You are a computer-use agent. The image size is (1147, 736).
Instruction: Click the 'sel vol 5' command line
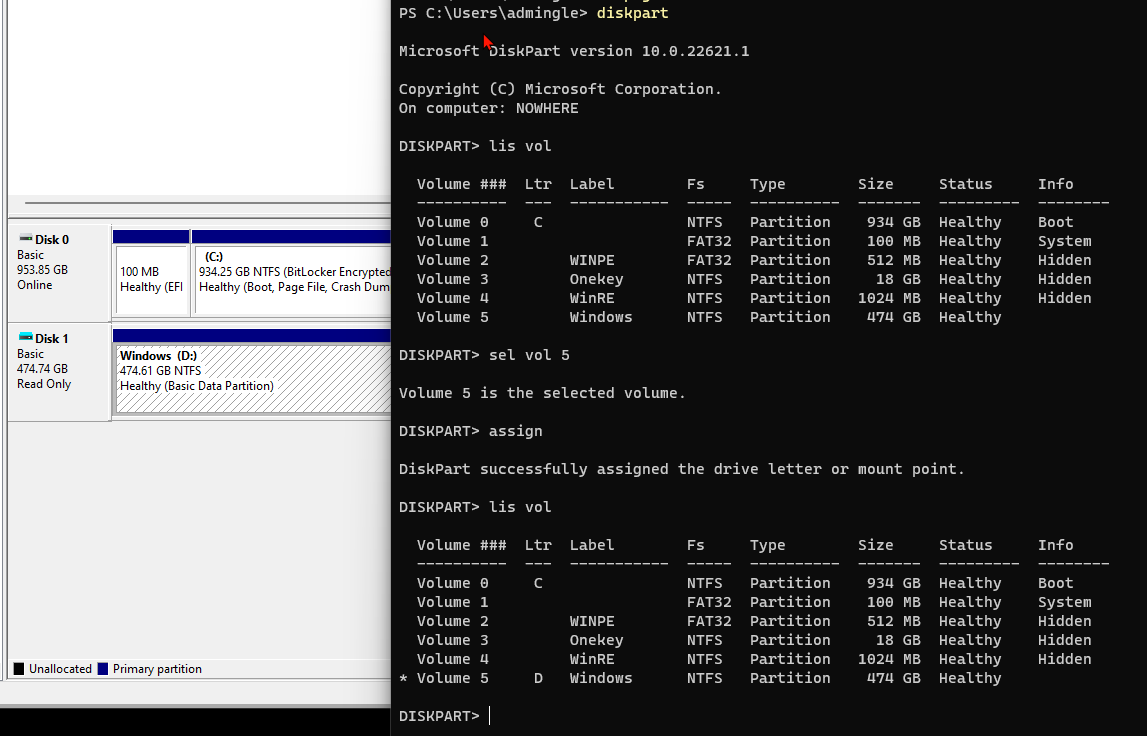click(484, 356)
